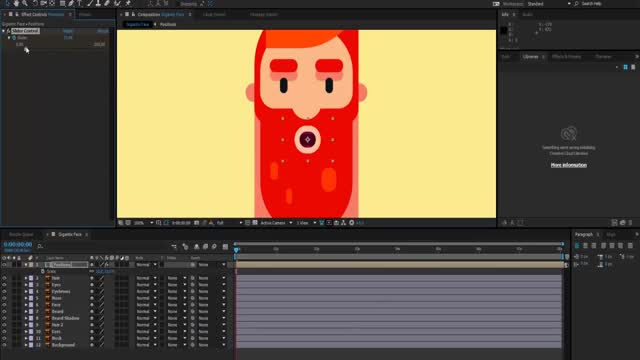
Task: Click the current timecode display in timeline
Action: tap(18, 244)
